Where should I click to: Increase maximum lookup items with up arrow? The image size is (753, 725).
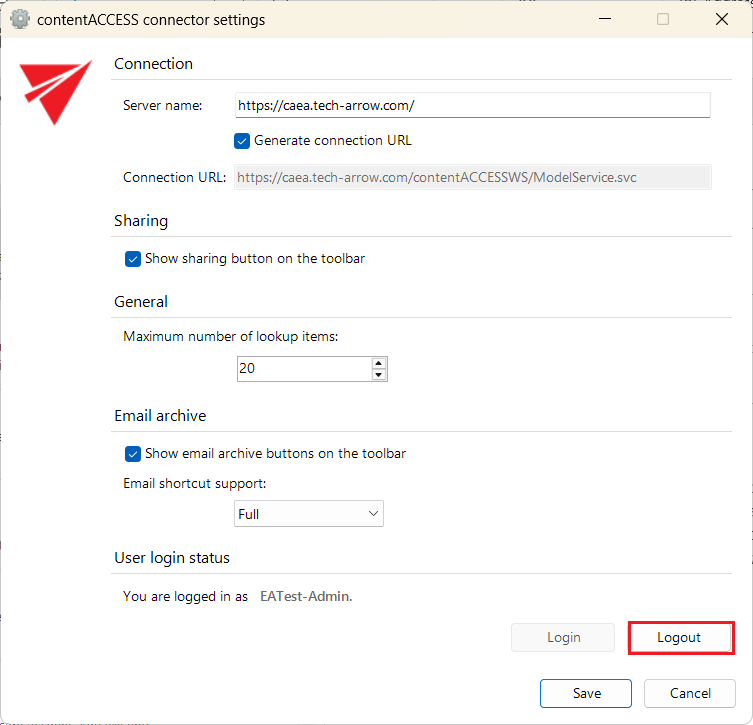378,363
